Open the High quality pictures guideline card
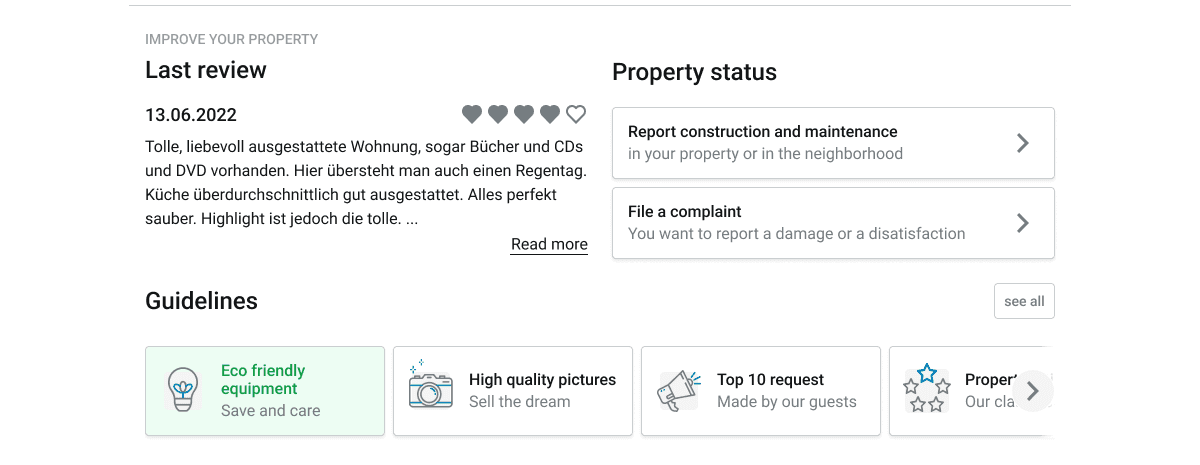 (x=513, y=391)
